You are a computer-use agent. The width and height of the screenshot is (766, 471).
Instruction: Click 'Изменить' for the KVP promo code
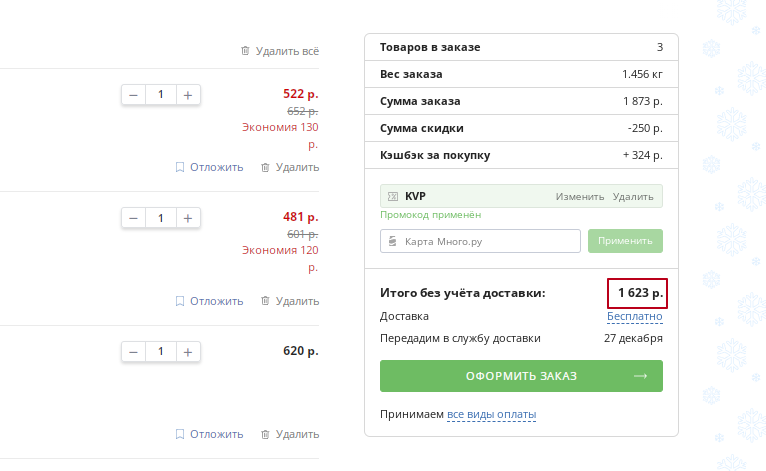pos(580,196)
